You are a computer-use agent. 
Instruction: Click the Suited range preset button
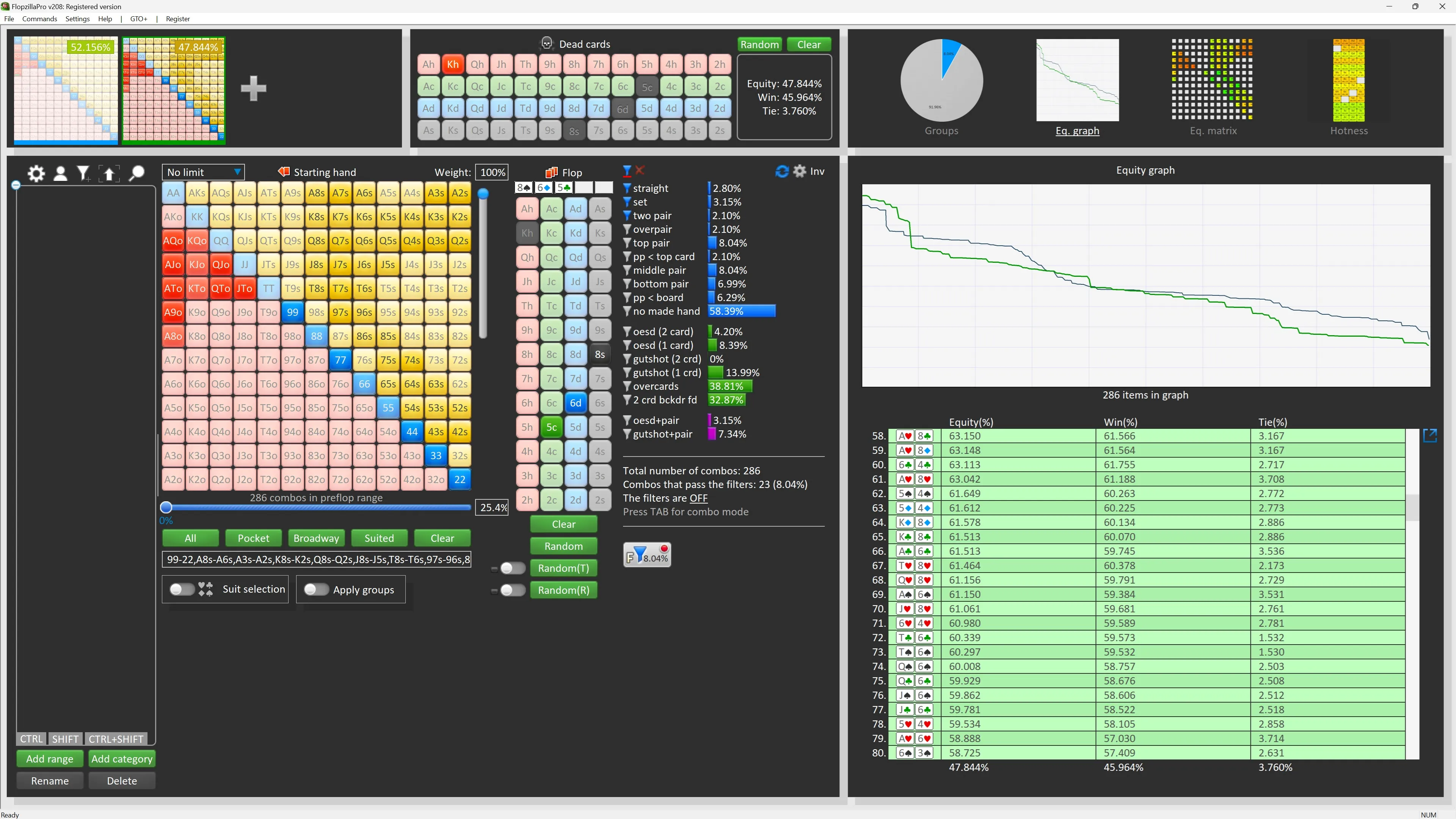pos(379,538)
